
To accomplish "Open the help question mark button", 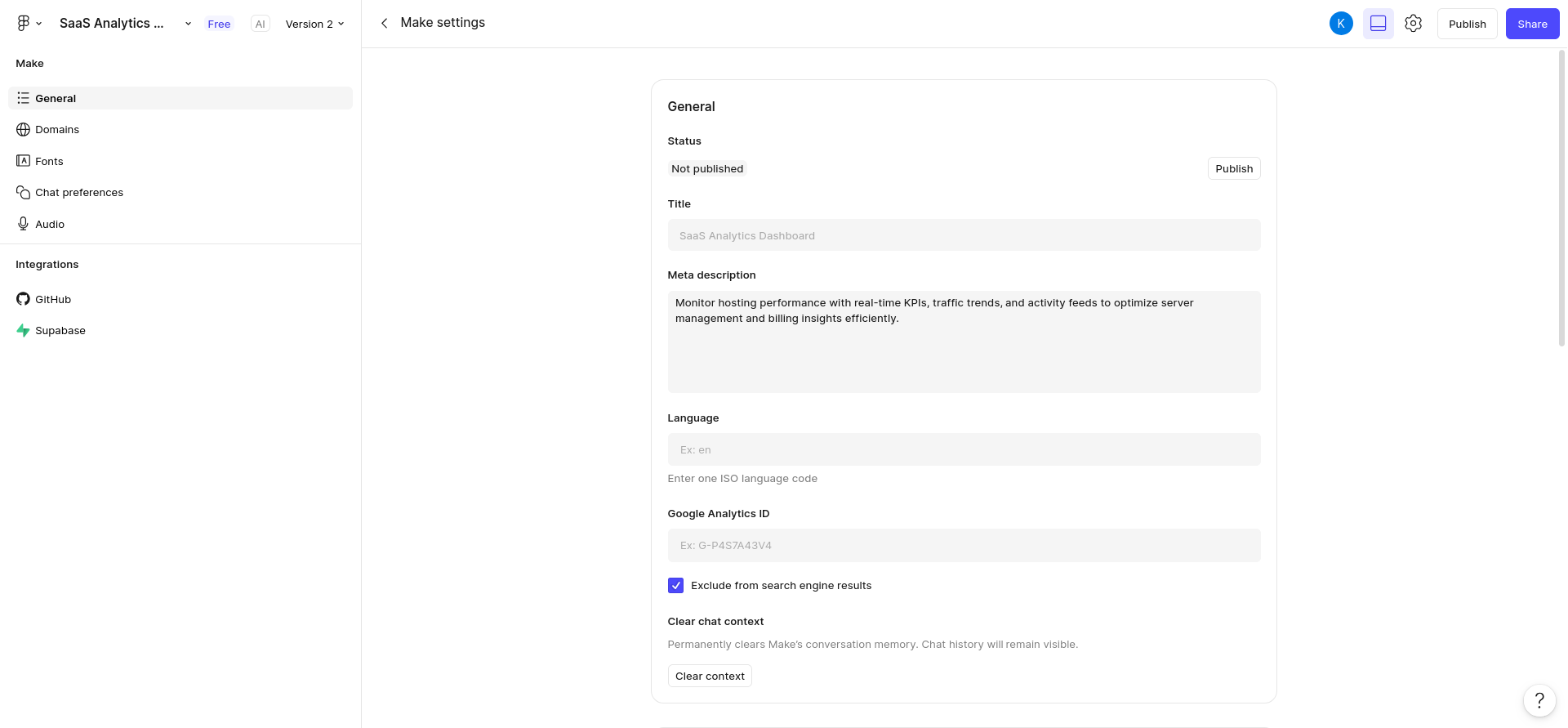I will coord(1539,700).
